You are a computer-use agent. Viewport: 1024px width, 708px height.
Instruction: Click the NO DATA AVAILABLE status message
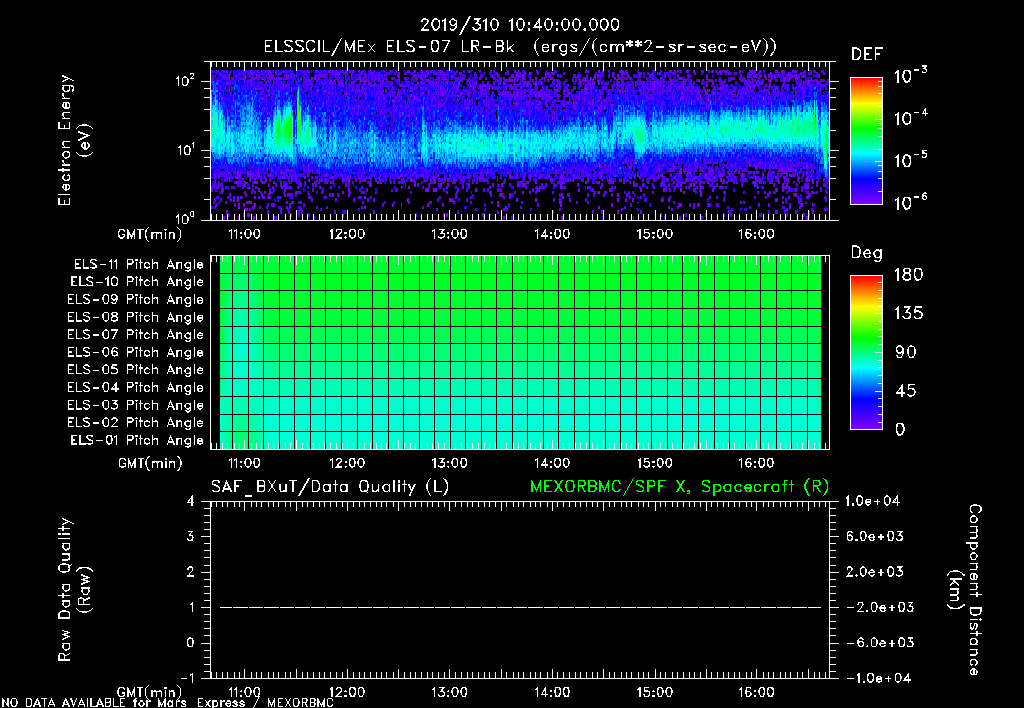[168, 703]
